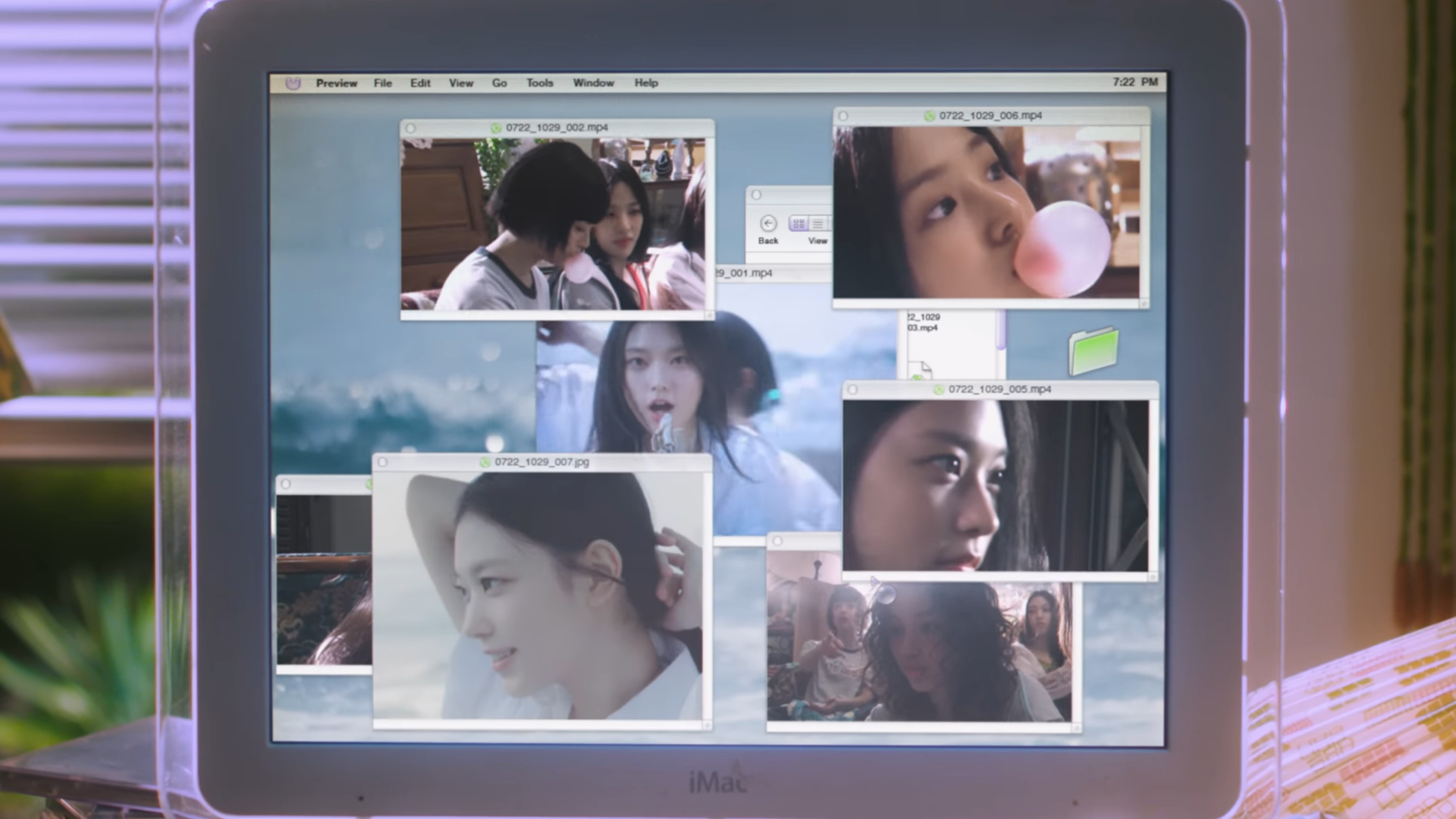1456x819 pixels.
Task: Click the 7:22 PM clock
Action: 1135,82
